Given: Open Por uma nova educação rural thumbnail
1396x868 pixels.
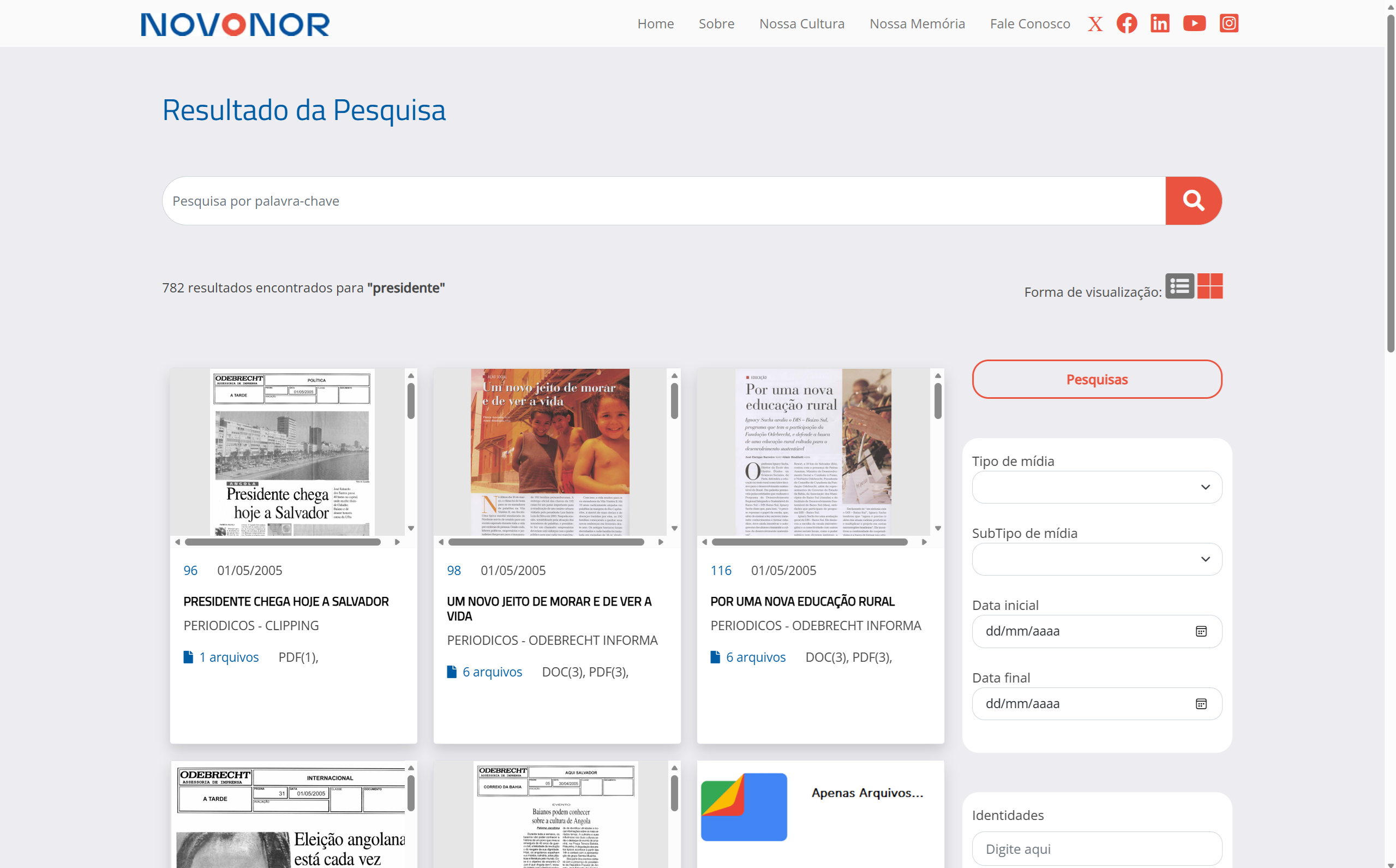Looking at the screenshot, I should pyautogui.click(x=813, y=452).
